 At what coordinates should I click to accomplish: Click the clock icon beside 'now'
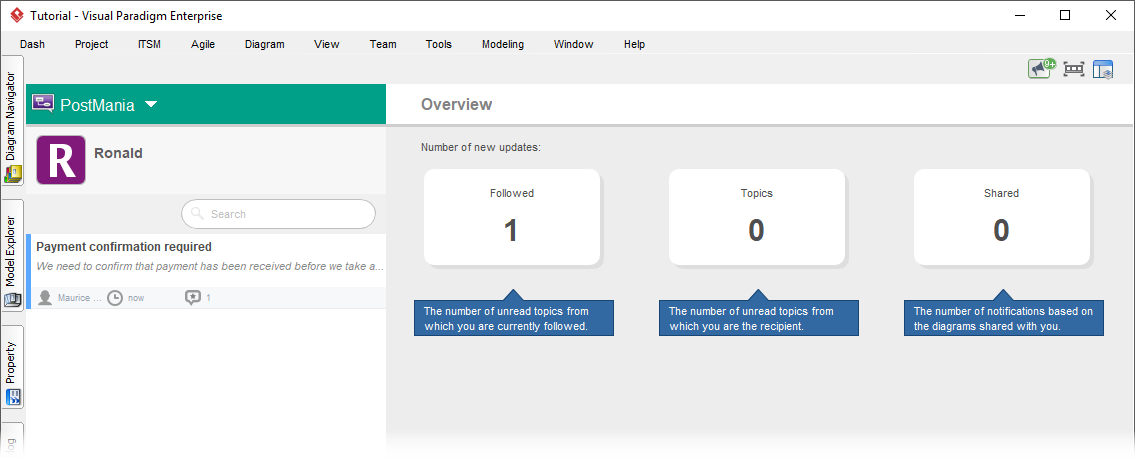114,298
